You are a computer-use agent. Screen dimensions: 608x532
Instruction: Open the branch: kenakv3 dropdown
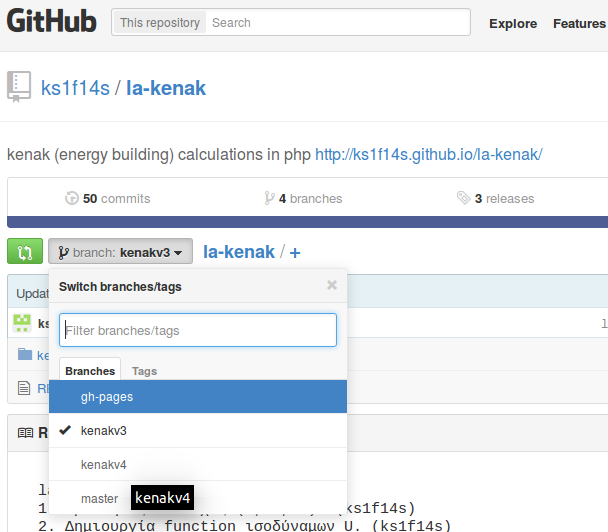120,252
